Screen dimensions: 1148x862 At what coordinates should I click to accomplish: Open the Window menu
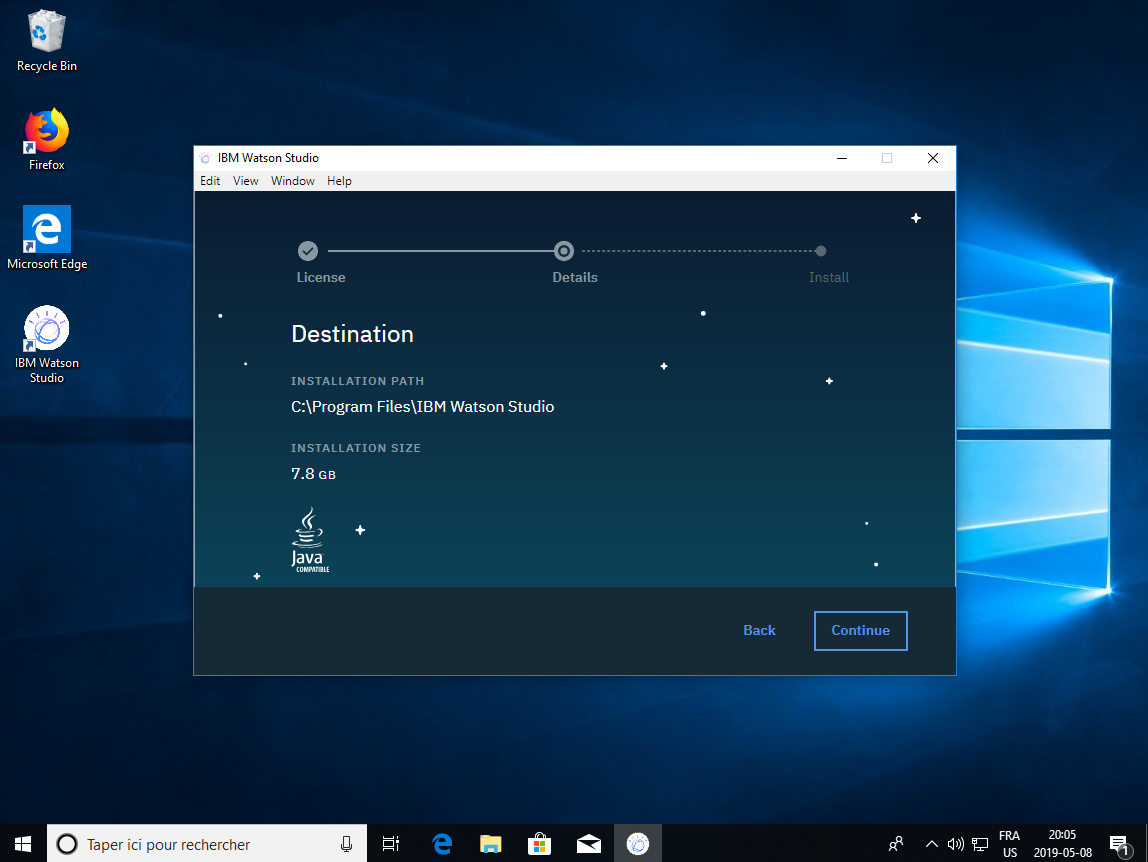click(293, 181)
